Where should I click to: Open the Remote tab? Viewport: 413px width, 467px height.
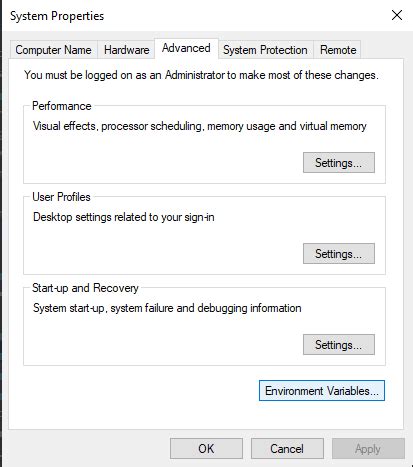click(338, 50)
